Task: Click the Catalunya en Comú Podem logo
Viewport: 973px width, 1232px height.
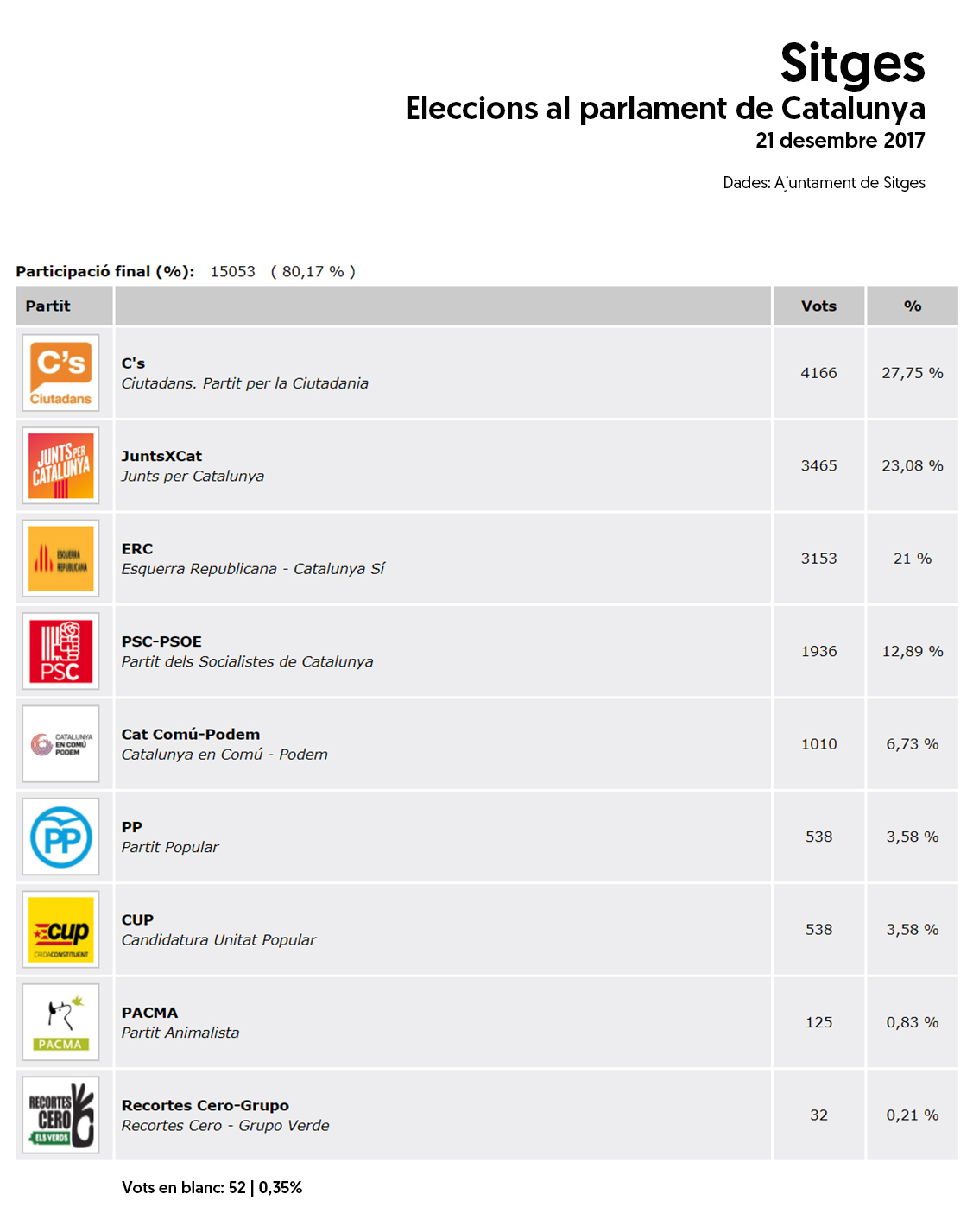Action: (60, 744)
